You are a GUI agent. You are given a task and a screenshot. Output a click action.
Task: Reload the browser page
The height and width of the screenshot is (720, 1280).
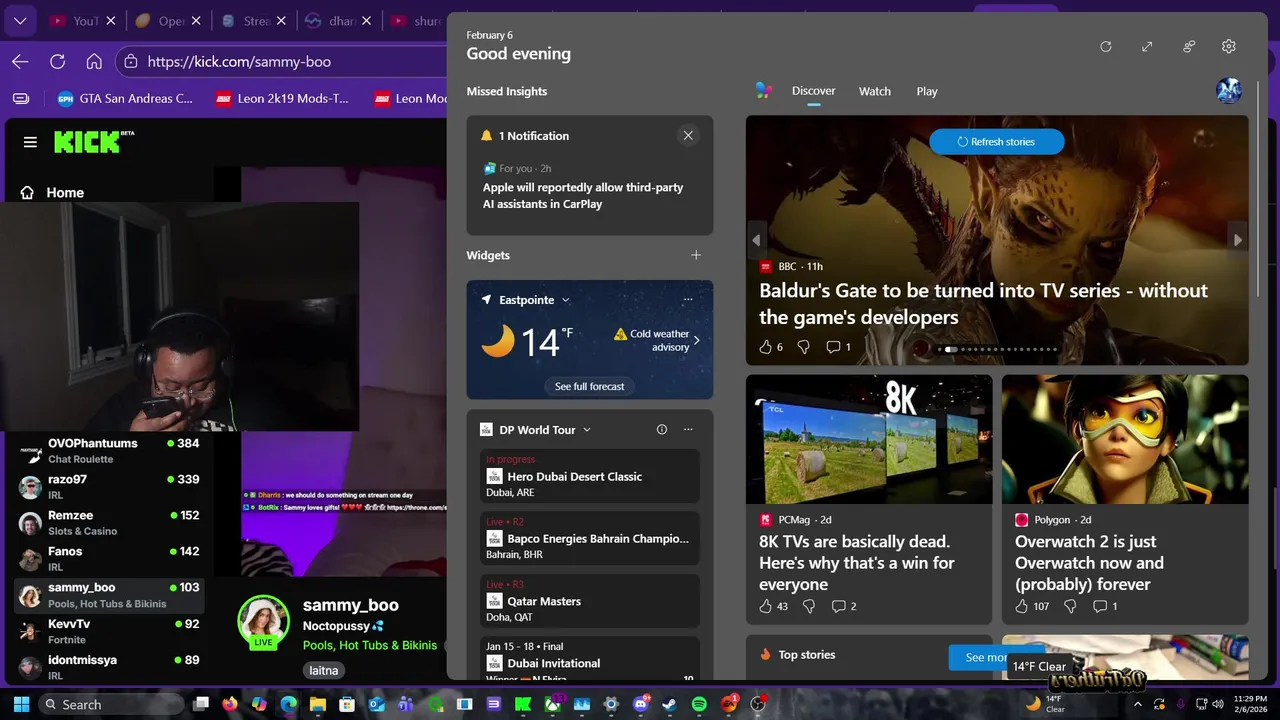coord(57,61)
